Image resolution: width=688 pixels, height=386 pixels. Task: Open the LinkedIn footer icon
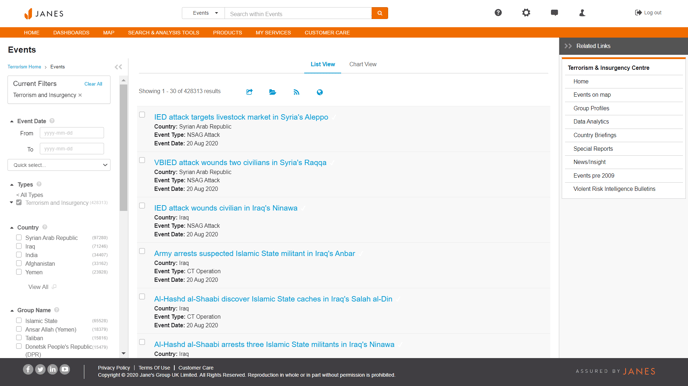[53, 369]
